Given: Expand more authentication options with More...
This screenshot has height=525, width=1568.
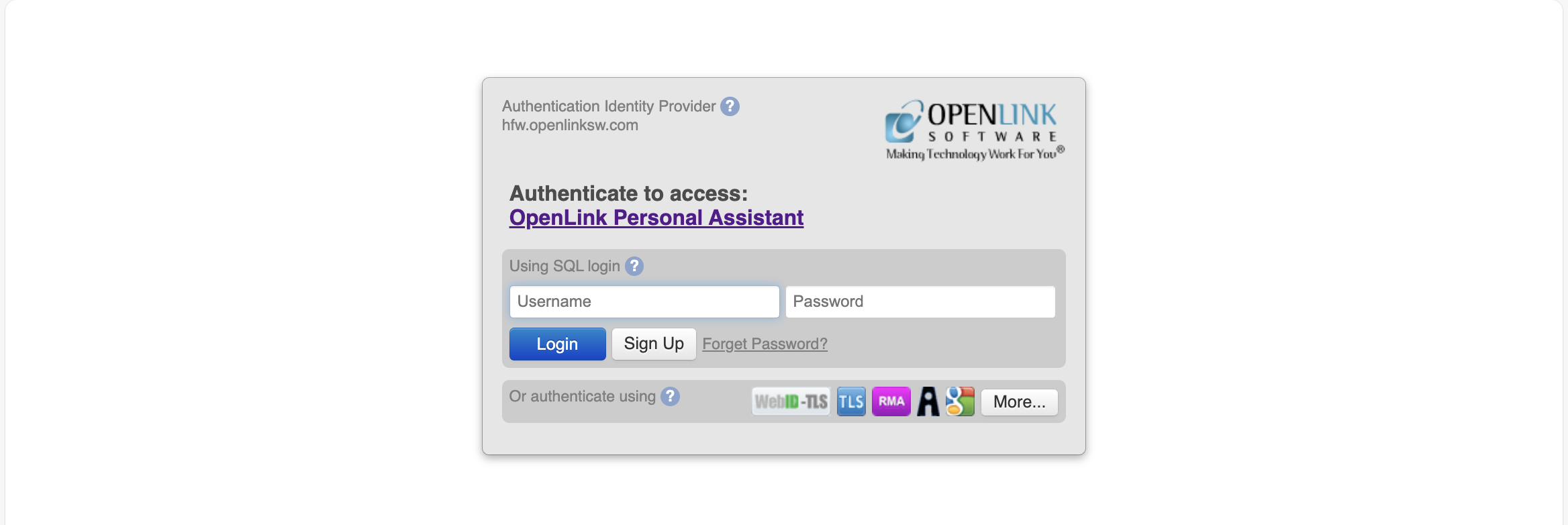Looking at the screenshot, I should tap(1019, 401).
